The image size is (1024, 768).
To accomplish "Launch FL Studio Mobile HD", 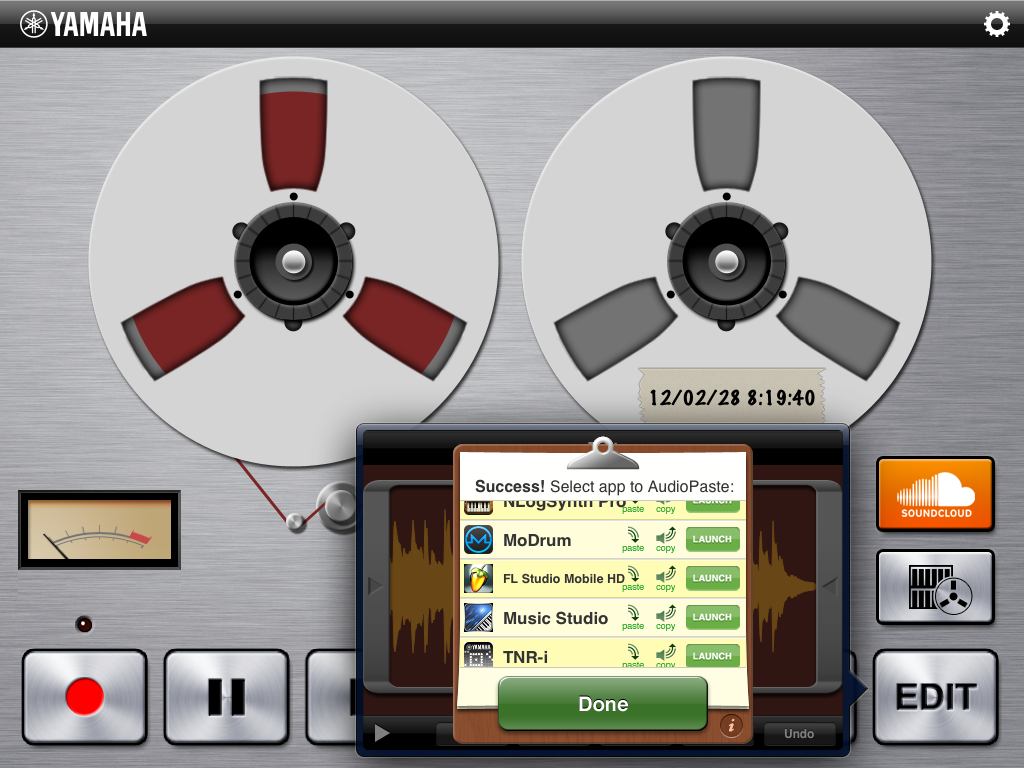I will [x=712, y=579].
